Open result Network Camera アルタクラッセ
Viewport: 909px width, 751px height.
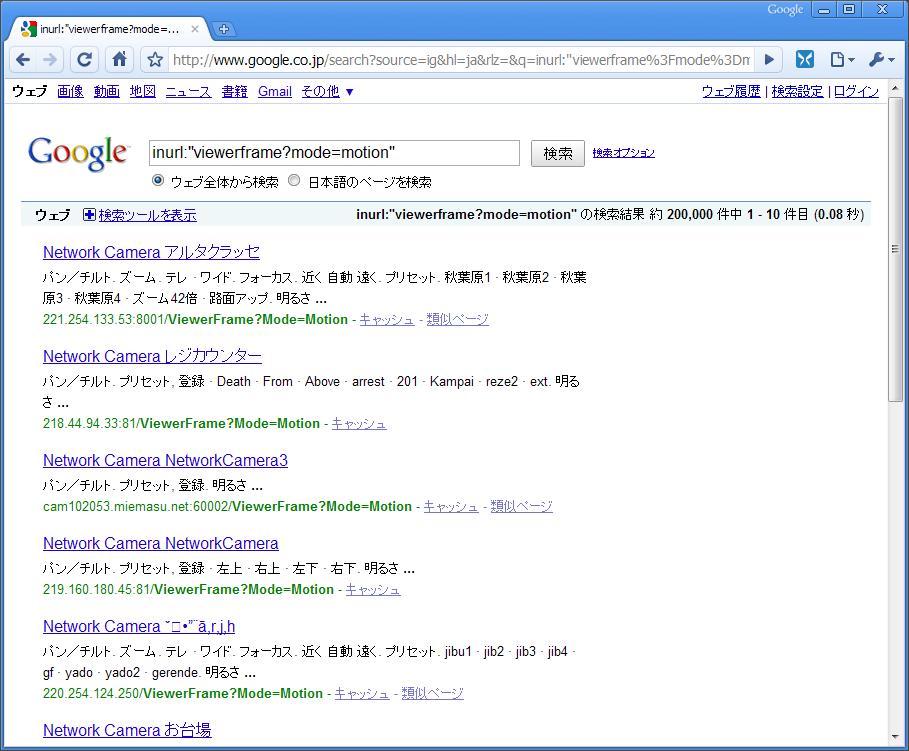[151, 252]
